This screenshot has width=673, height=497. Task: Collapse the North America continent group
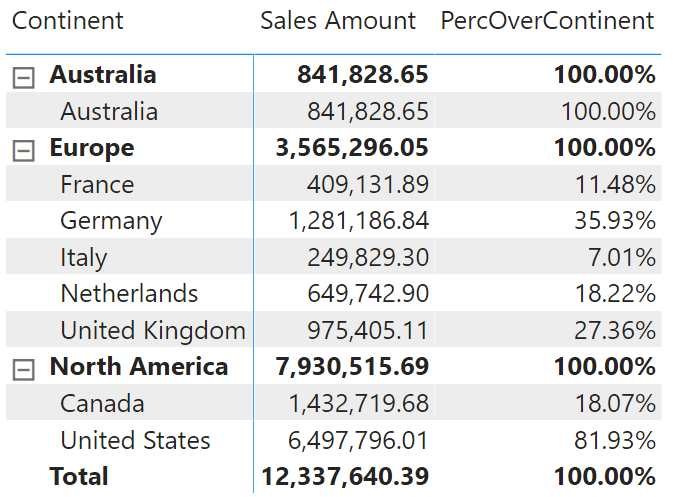(x=24, y=370)
